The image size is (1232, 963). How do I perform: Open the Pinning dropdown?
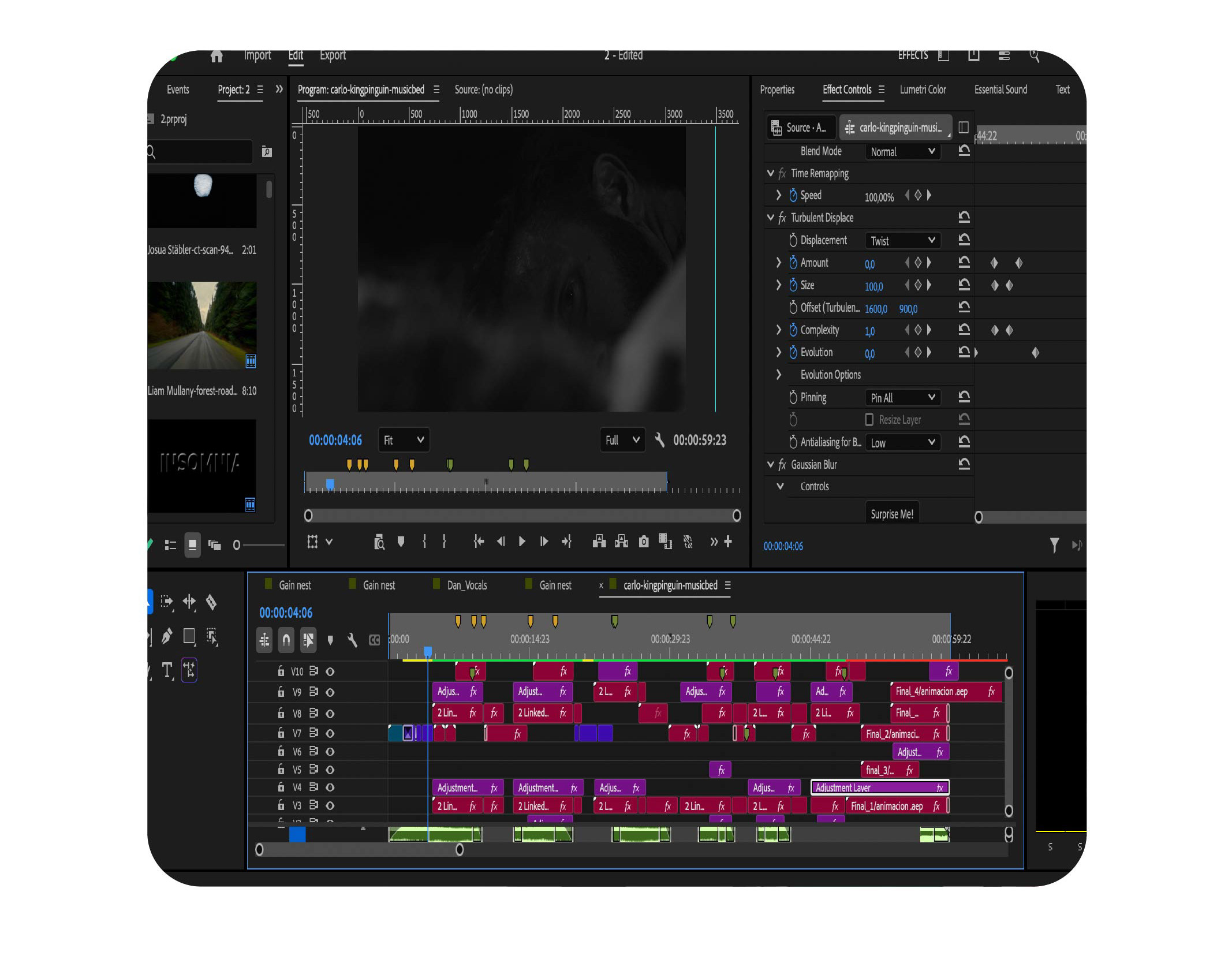point(903,397)
